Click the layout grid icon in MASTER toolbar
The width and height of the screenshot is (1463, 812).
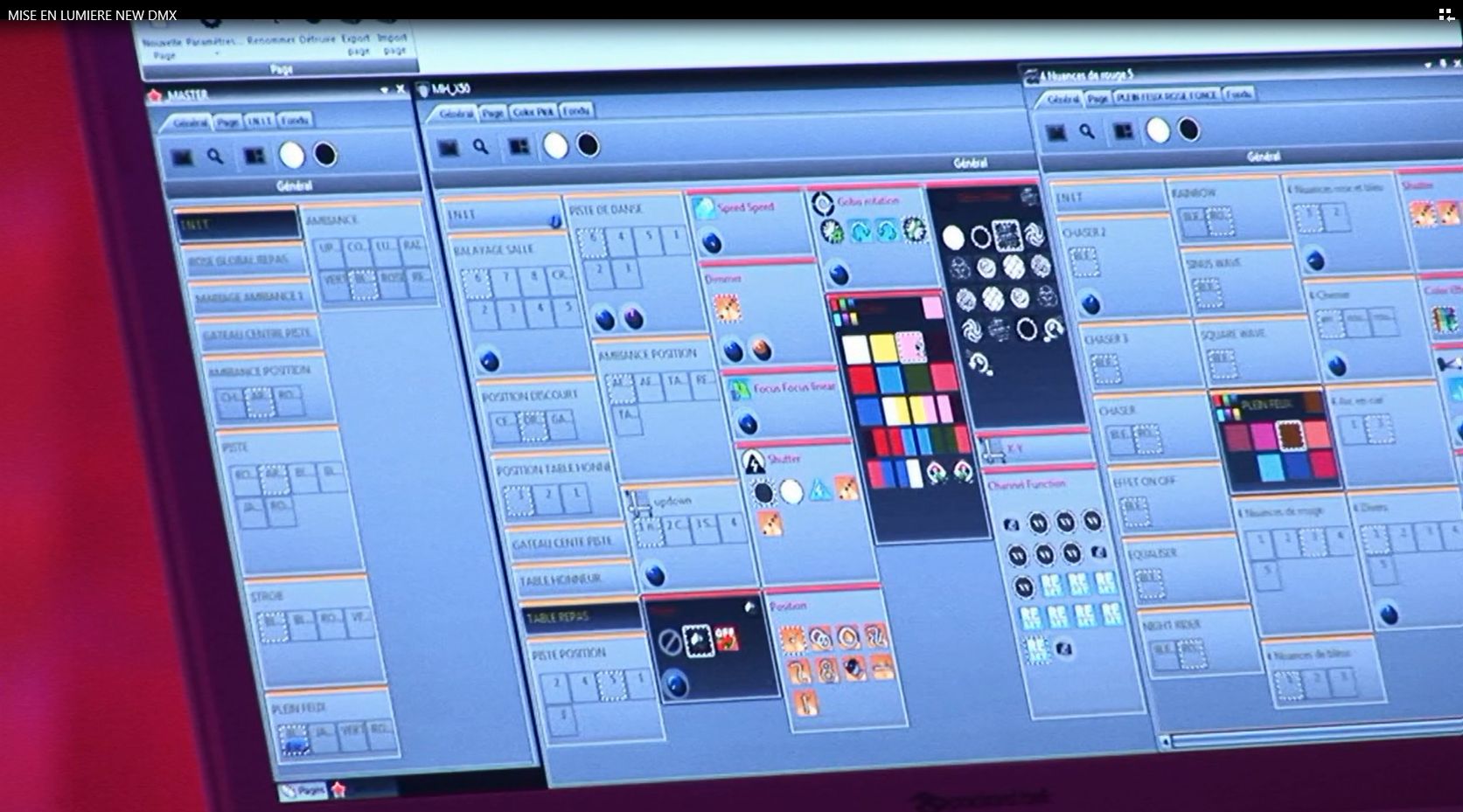coord(254,156)
